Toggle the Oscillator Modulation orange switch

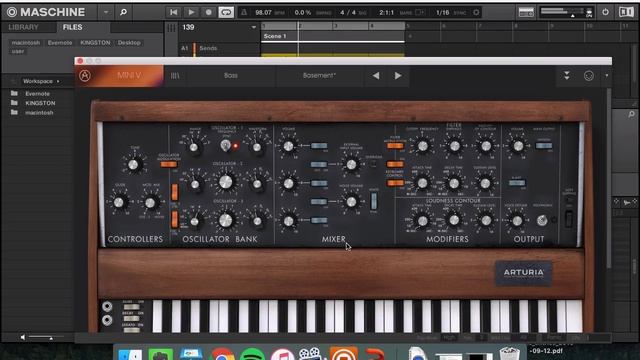tap(168, 164)
